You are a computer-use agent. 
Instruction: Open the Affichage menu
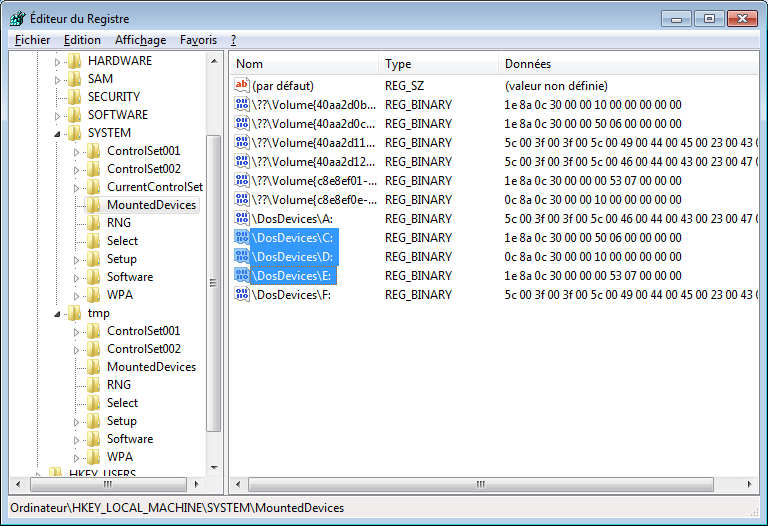[x=141, y=40]
